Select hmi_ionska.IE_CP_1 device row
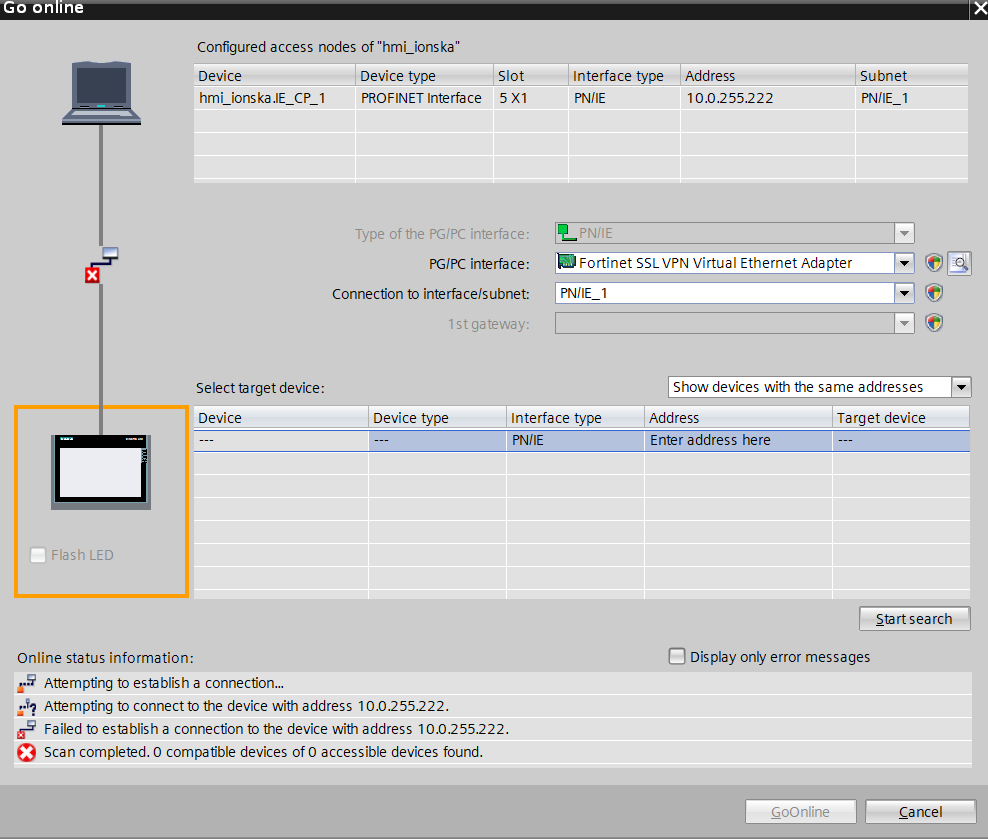 [581, 98]
